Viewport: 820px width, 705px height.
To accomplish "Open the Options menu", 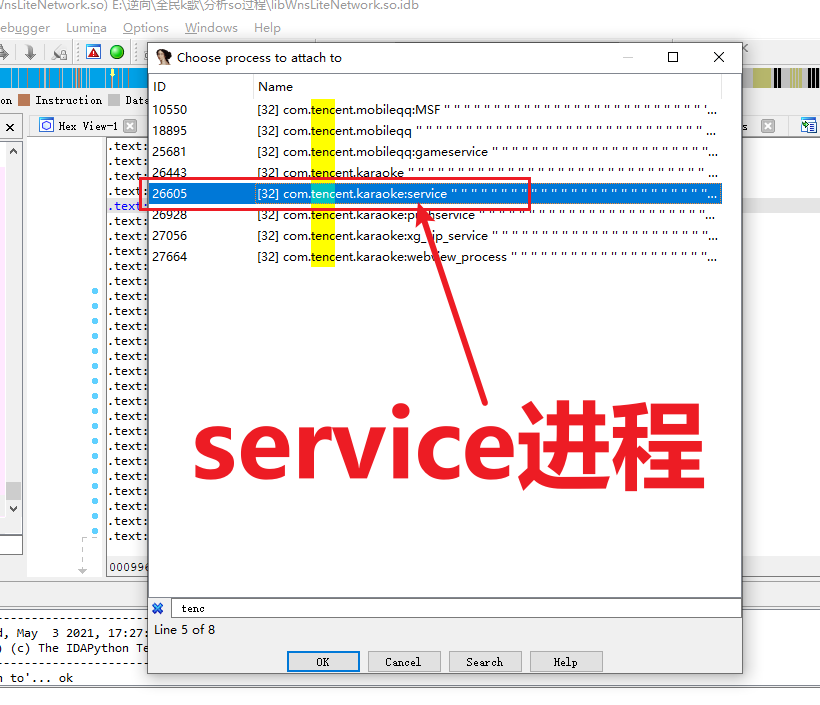I will pyautogui.click(x=146, y=28).
